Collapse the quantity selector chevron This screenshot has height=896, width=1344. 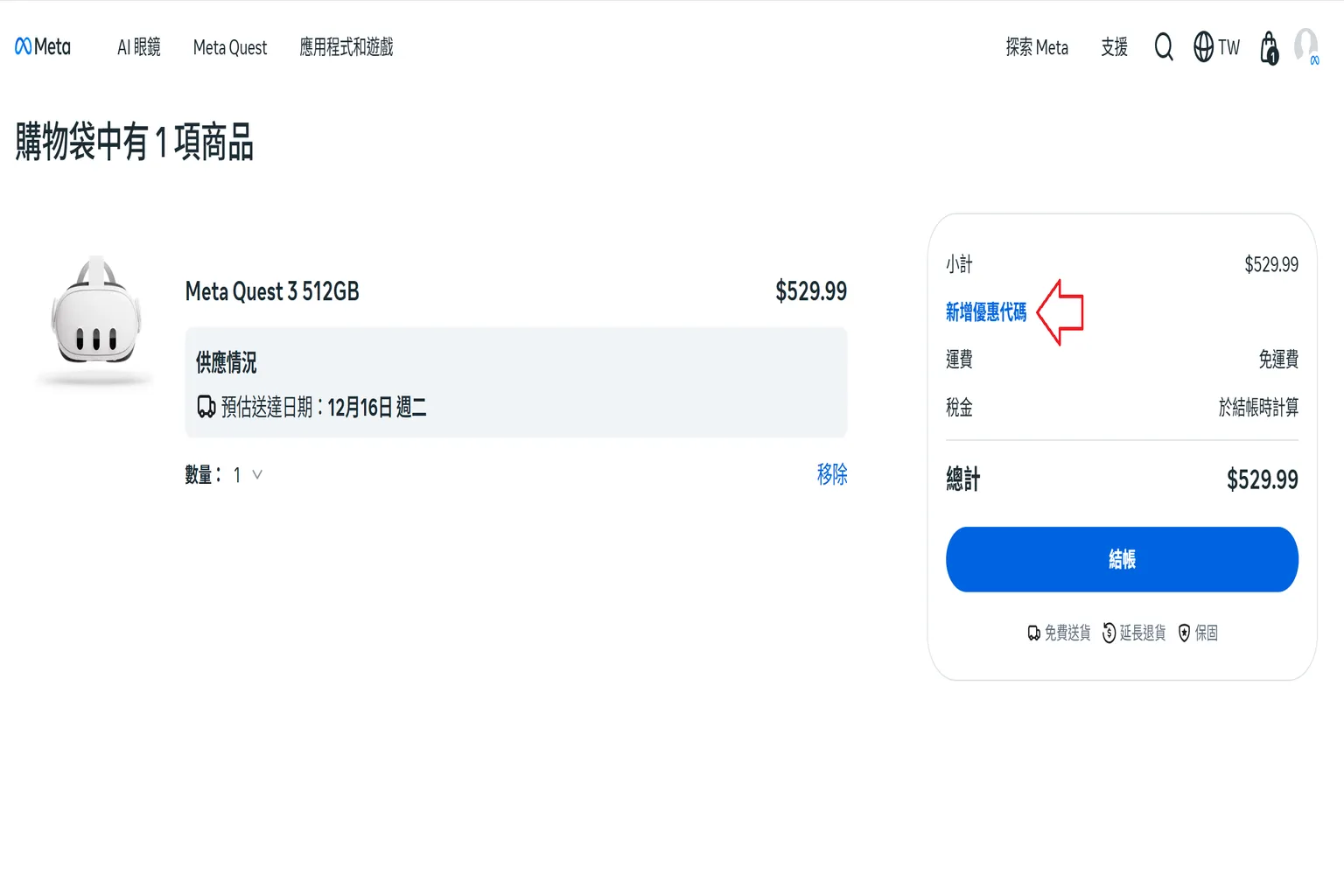coord(256,475)
